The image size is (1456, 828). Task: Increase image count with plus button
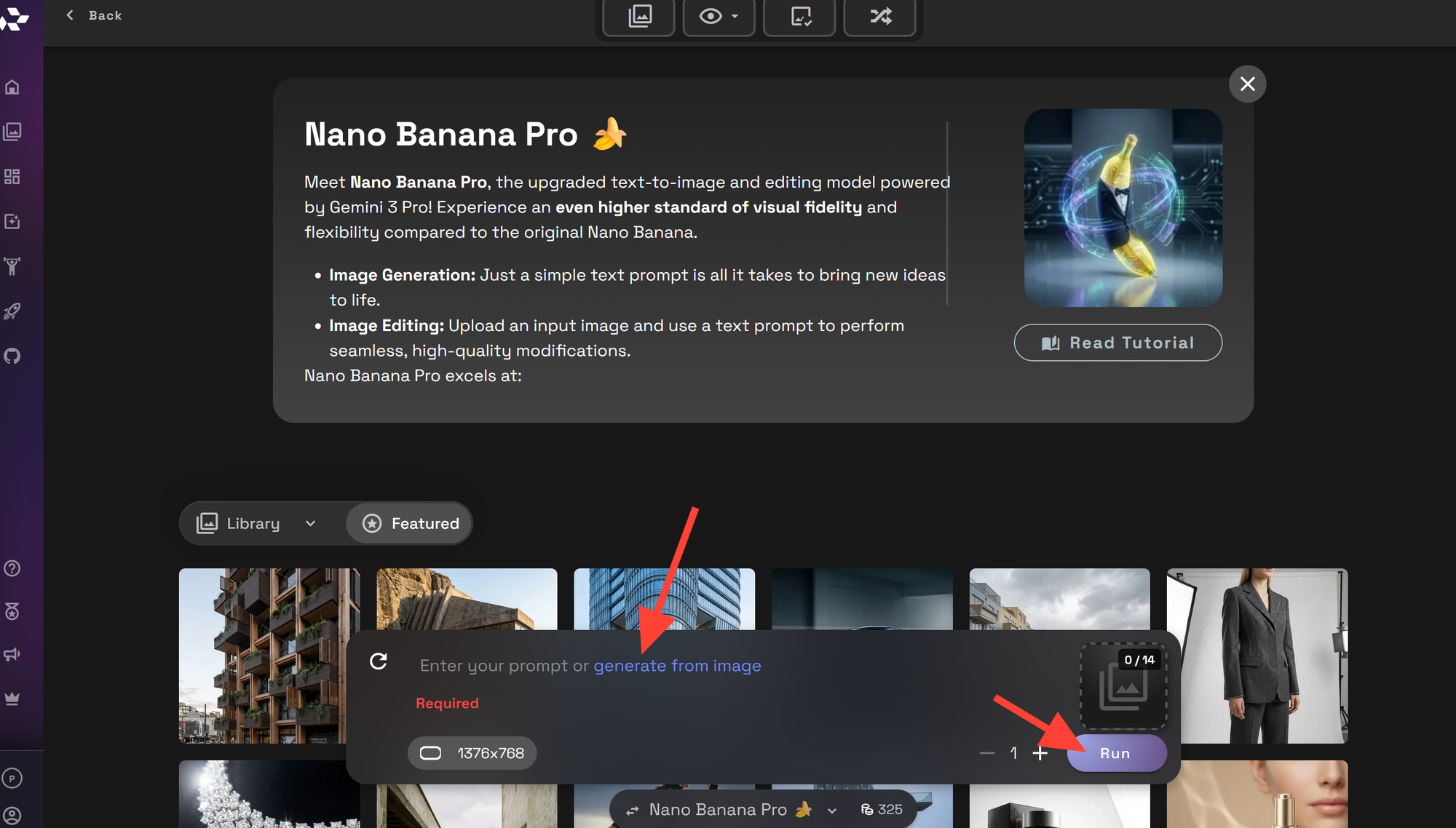click(x=1040, y=753)
